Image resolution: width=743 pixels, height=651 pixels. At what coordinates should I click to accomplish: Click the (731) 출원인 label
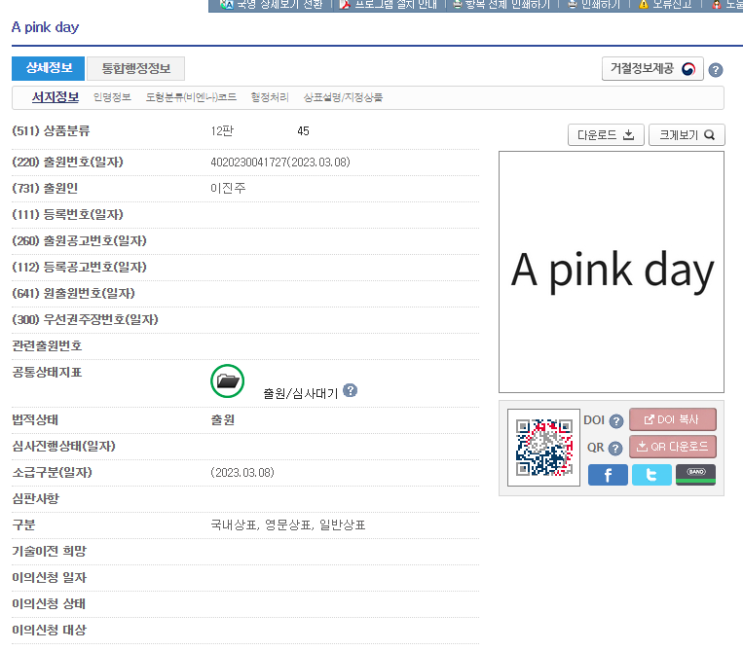point(45,188)
